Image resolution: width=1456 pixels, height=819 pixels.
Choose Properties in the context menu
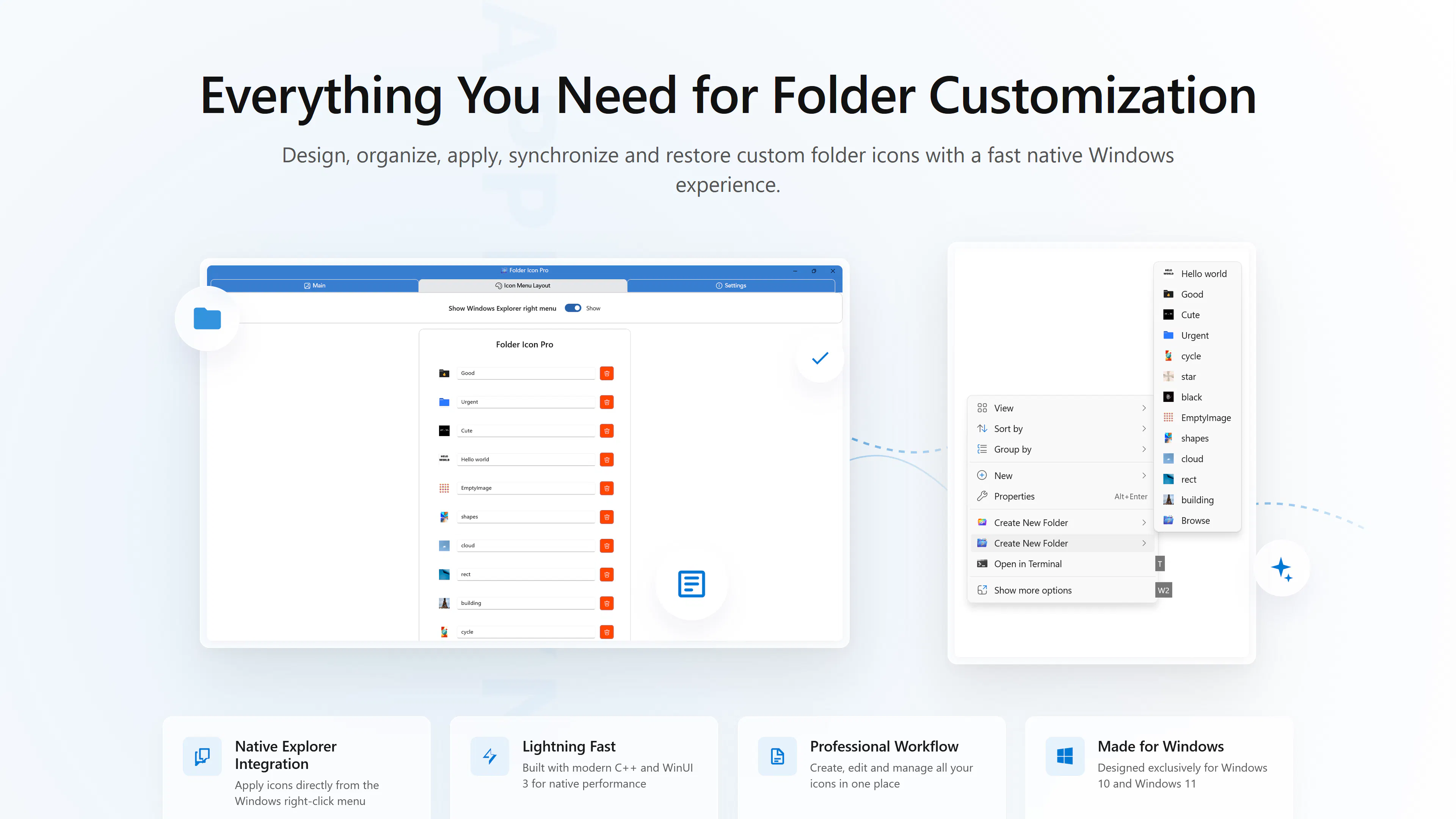pos(1062,496)
